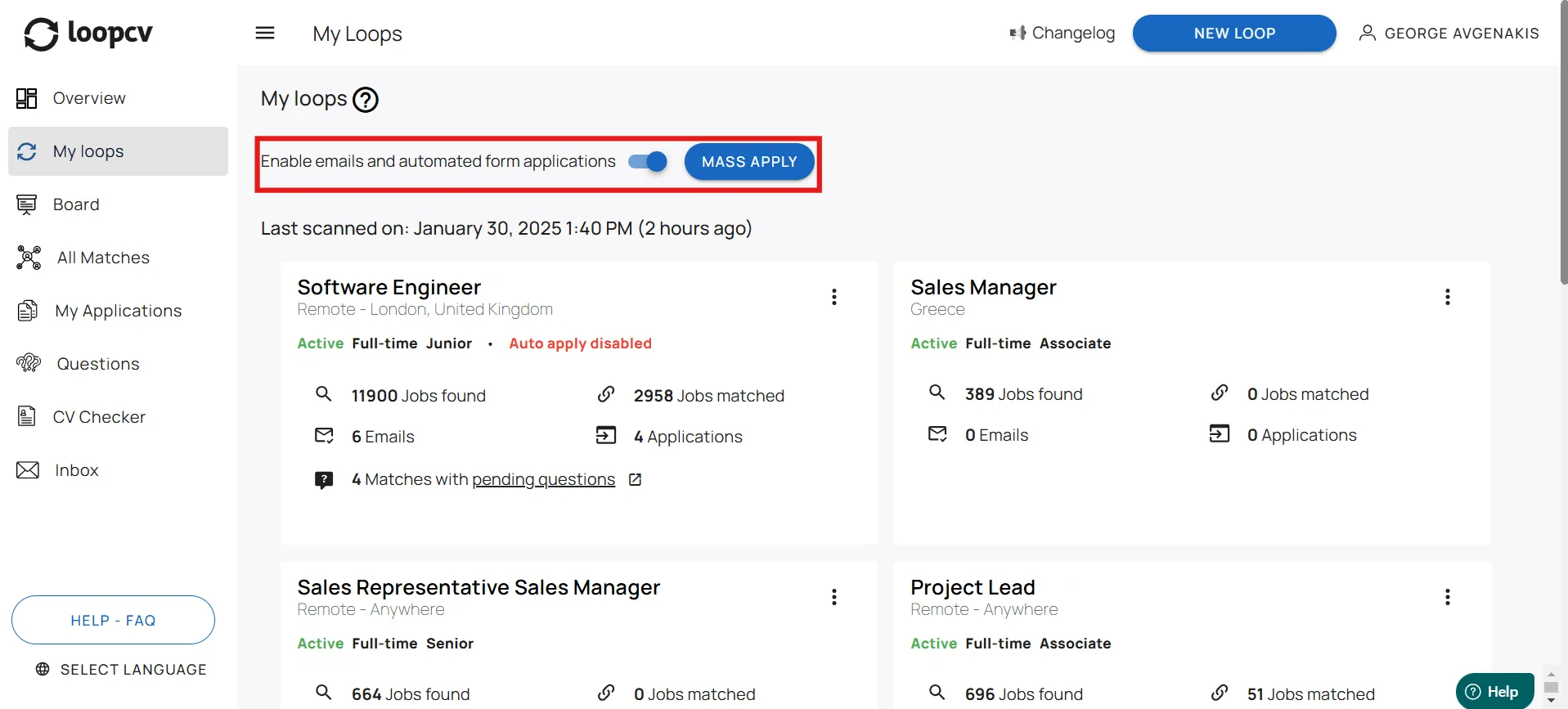This screenshot has height=709, width=1568.
Task: Click SELECT LANGUAGE button
Action: [121, 669]
